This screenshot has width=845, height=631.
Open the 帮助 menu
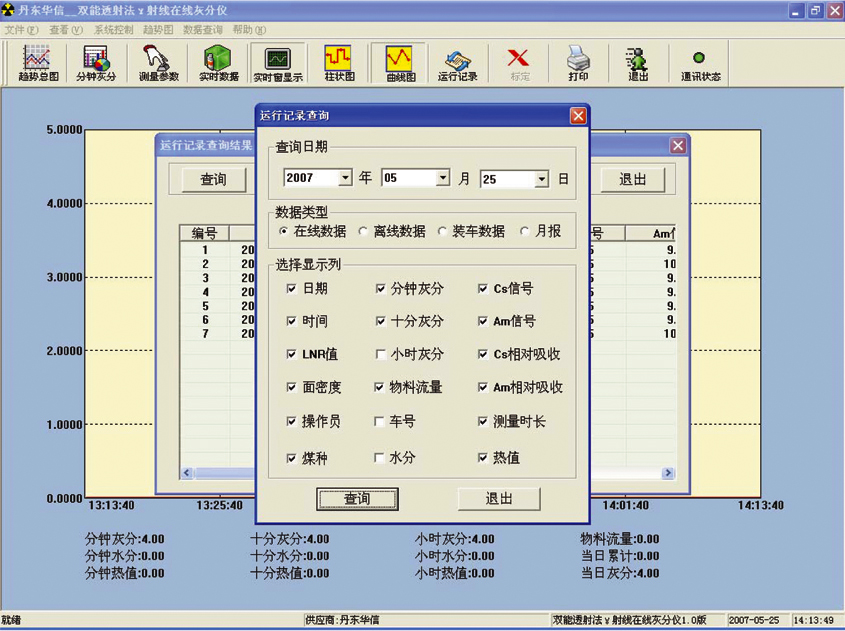click(249, 30)
